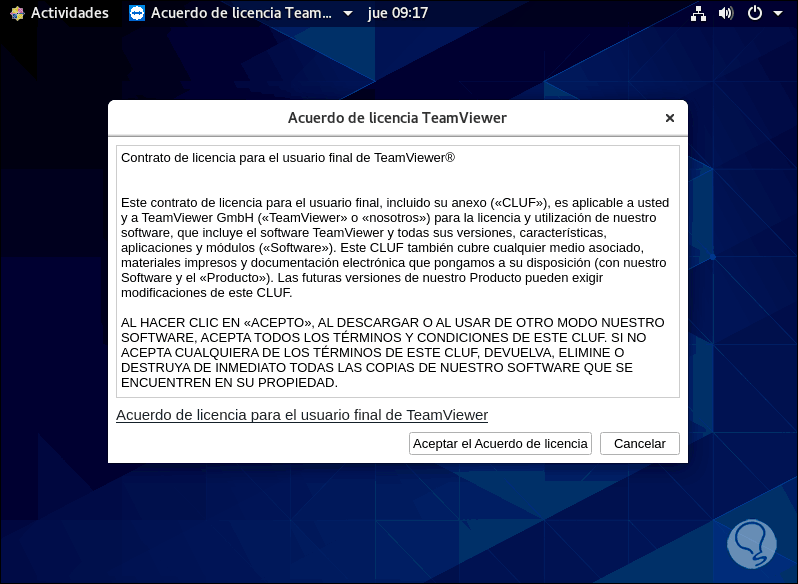This screenshot has width=798, height=584.
Task: Click the power icon in top bar
Action: [755, 13]
